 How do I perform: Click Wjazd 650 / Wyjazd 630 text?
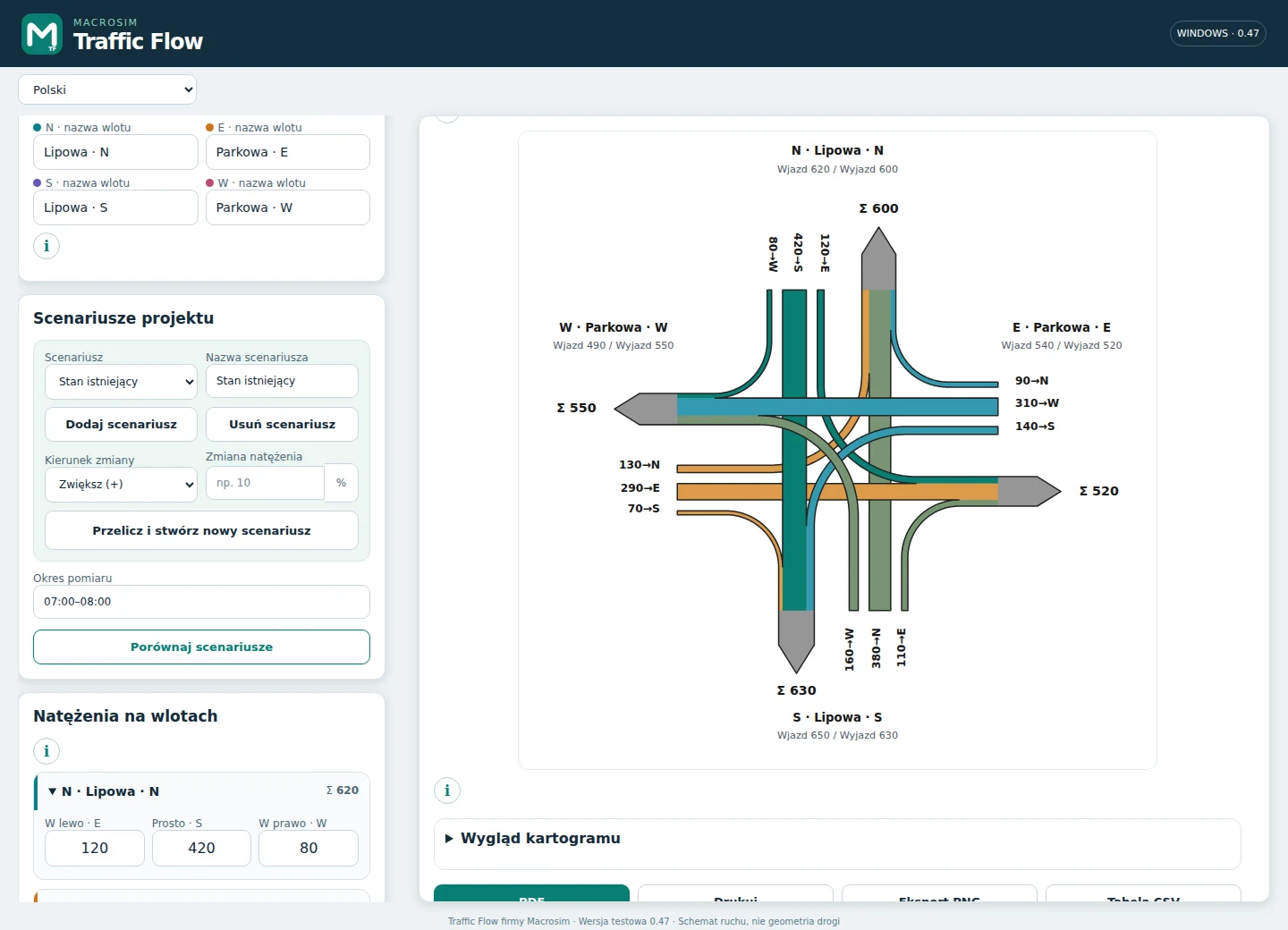click(x=837, y=735)
